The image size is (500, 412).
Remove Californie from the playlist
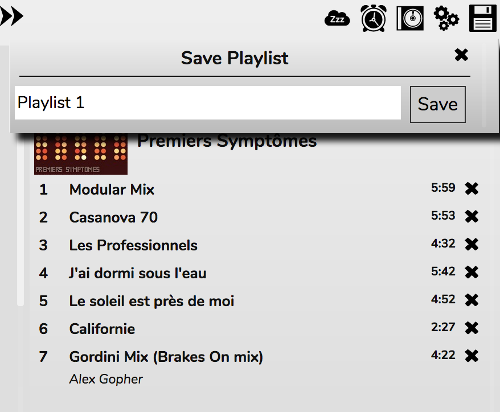point(472,328)
